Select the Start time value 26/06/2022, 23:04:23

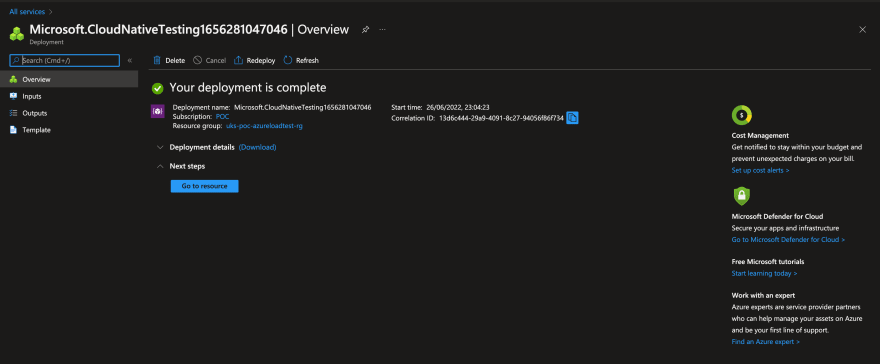pos(458,107)
